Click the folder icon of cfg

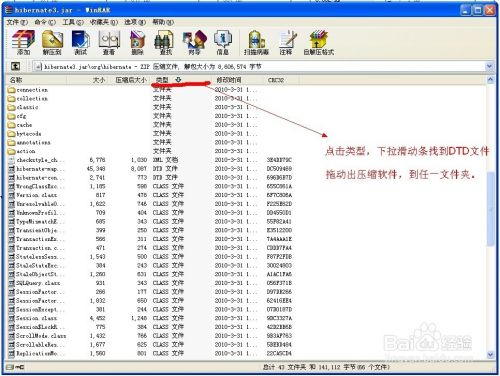tap(11, 116)
